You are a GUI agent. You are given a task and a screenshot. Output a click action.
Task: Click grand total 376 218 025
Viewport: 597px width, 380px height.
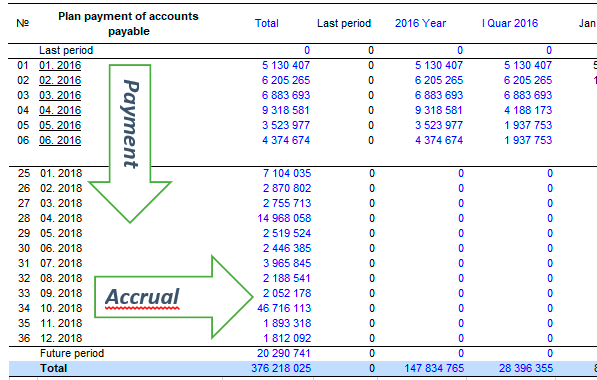(281, 369)
